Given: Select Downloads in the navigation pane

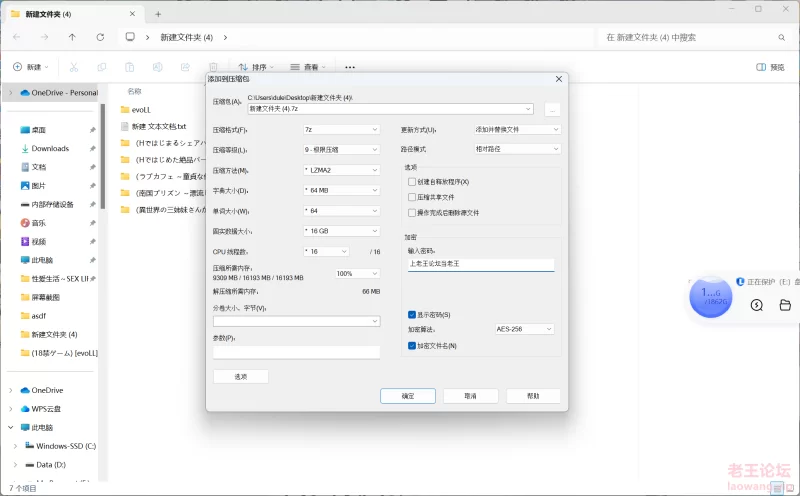Looking at the screenshot, I should (x=50, y=148).
